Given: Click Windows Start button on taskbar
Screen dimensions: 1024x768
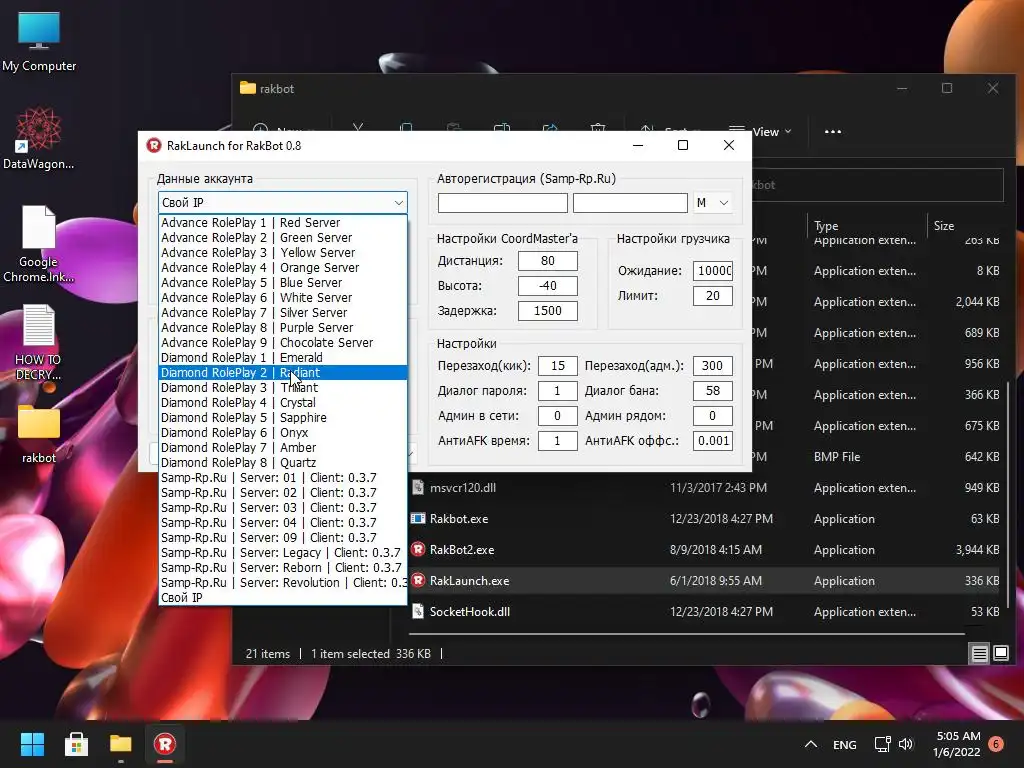Looking at the screenshot, I should tap(32, 744).
